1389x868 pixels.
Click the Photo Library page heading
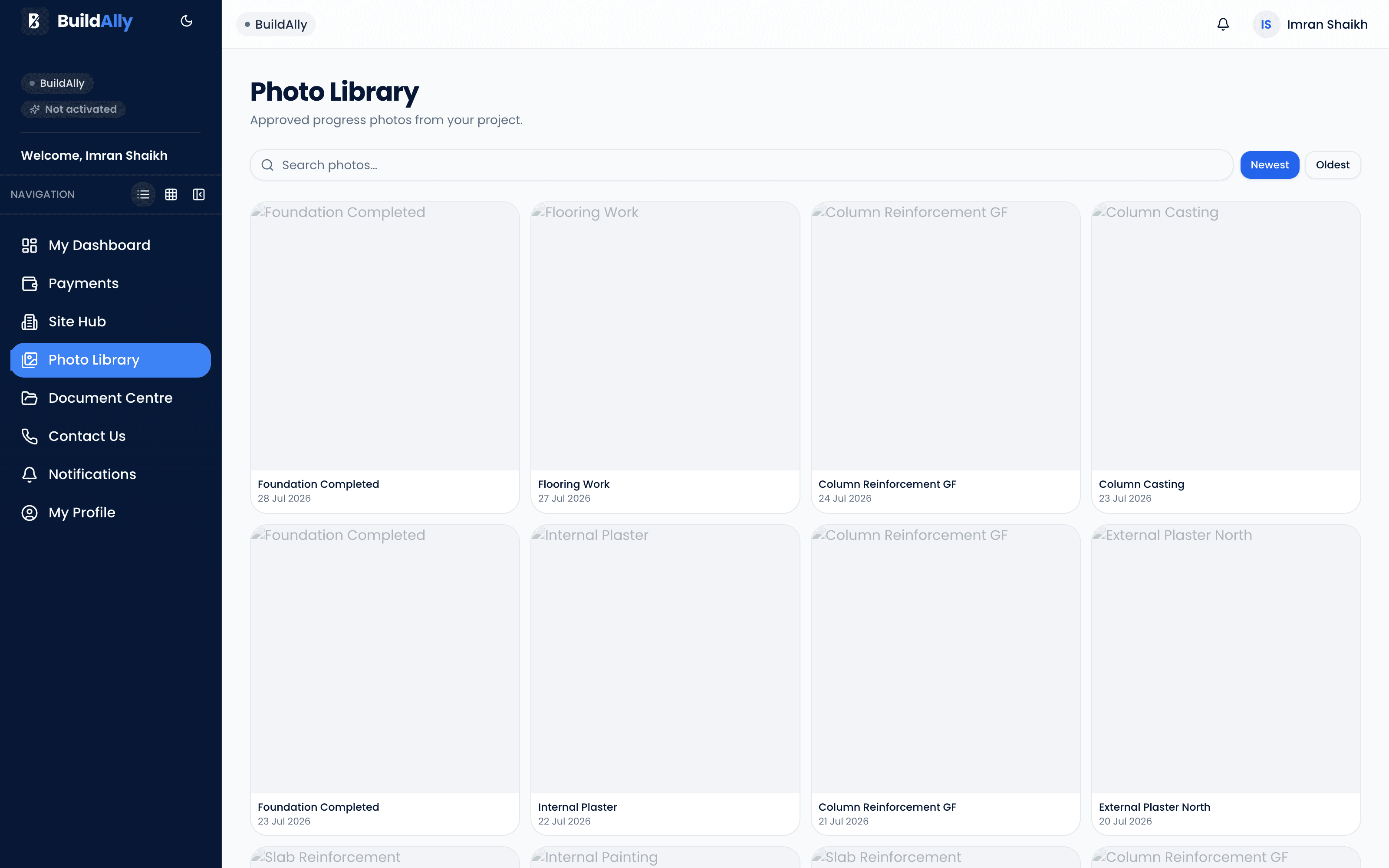coord(335,92)
